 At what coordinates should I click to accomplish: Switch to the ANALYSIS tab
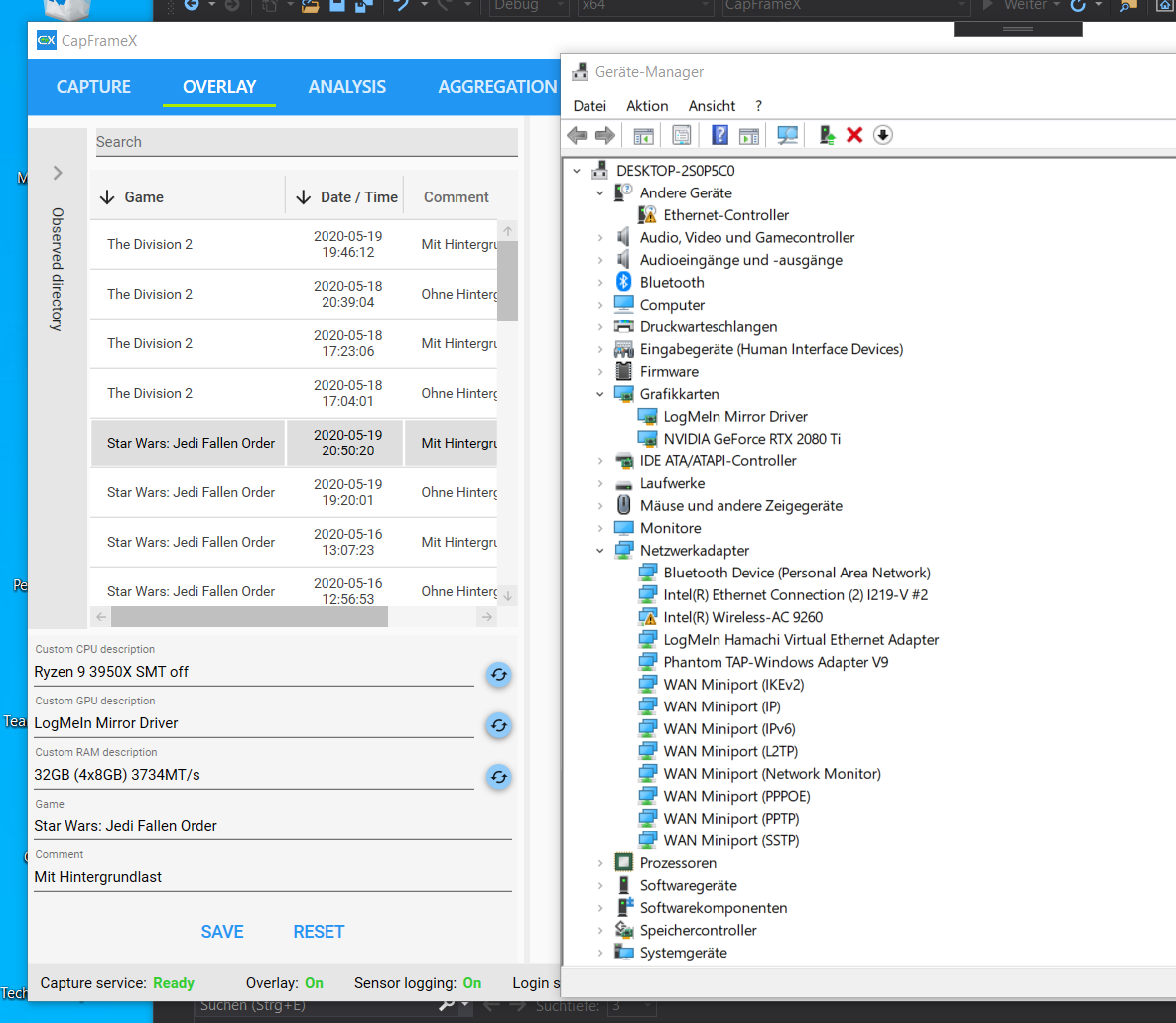point(347,87)
